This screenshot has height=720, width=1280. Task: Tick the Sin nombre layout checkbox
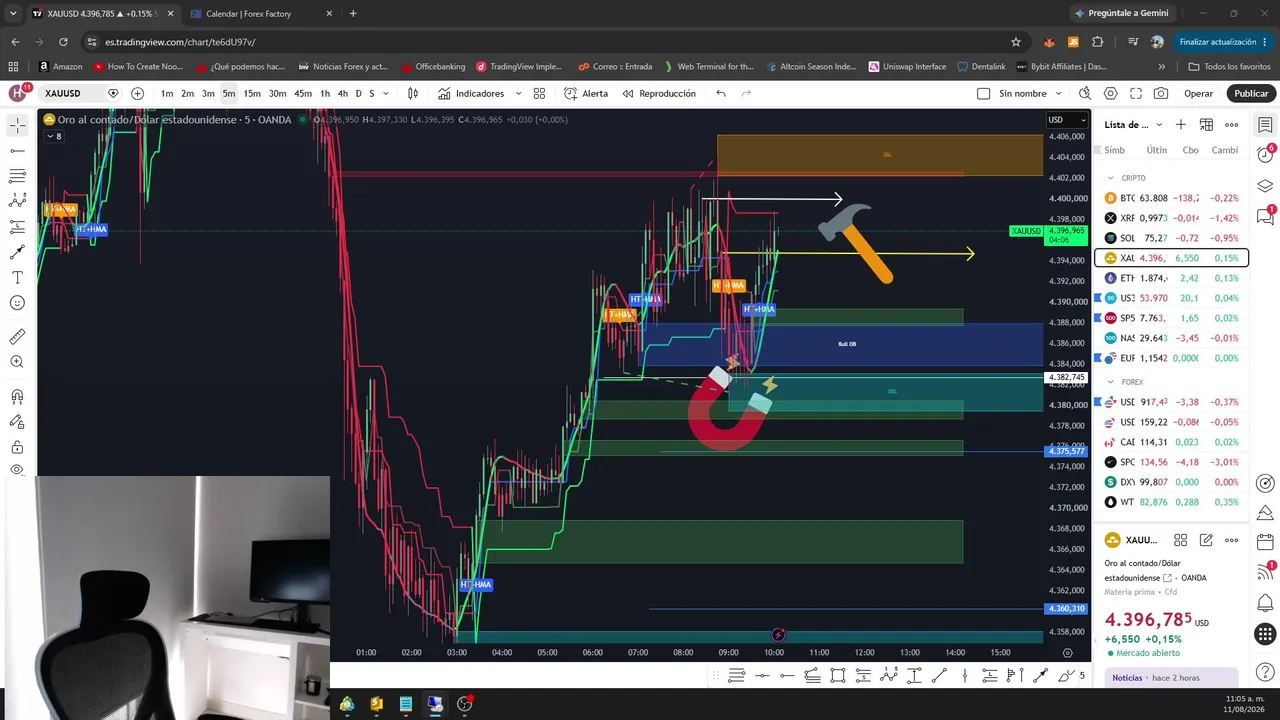(983, 93)
